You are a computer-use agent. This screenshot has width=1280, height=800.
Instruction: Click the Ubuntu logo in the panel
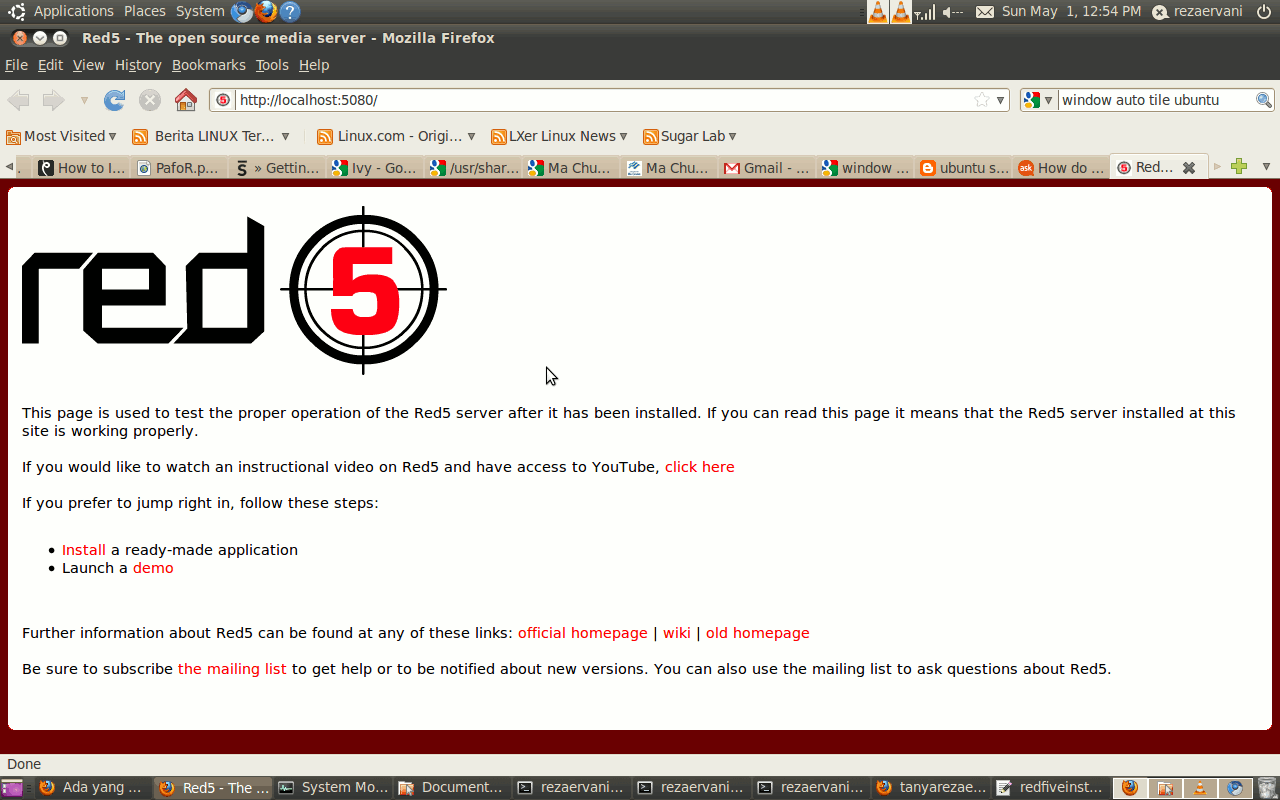point(17,12)
